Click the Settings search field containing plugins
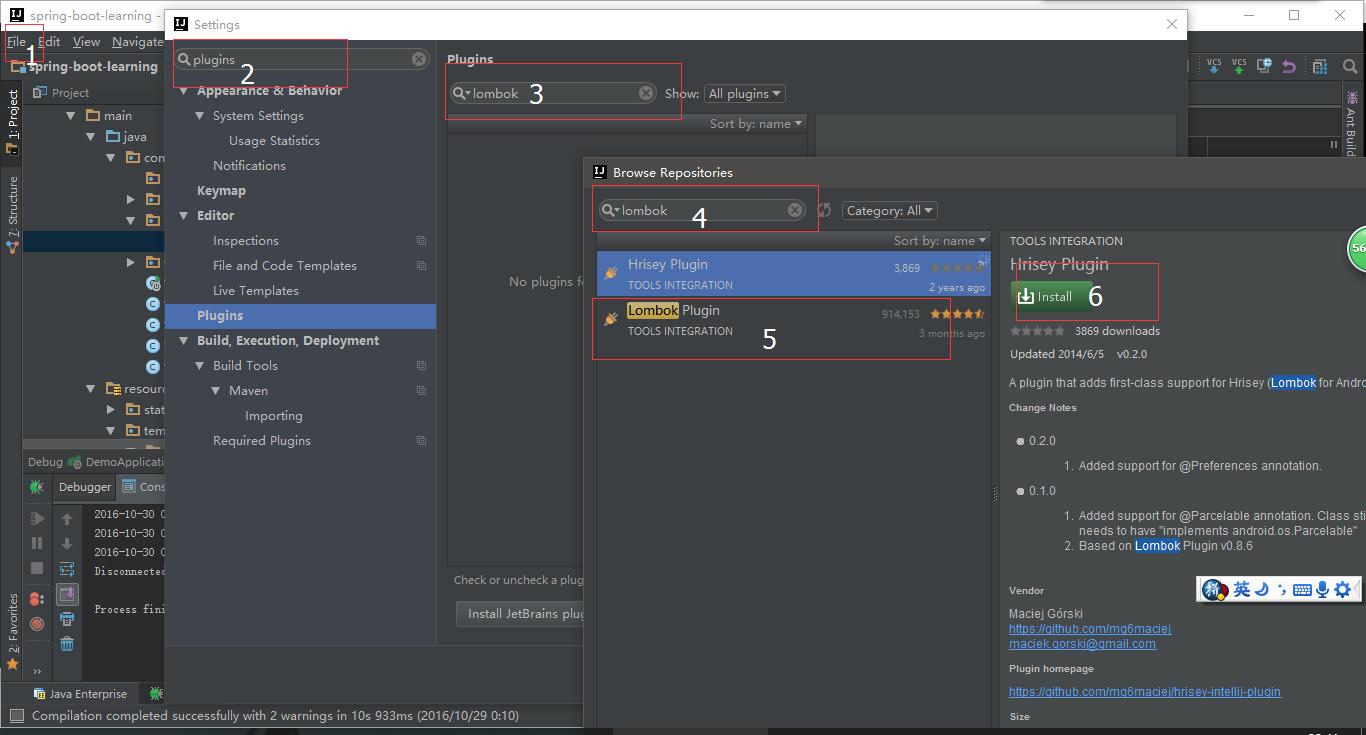 tap(300, 59)
